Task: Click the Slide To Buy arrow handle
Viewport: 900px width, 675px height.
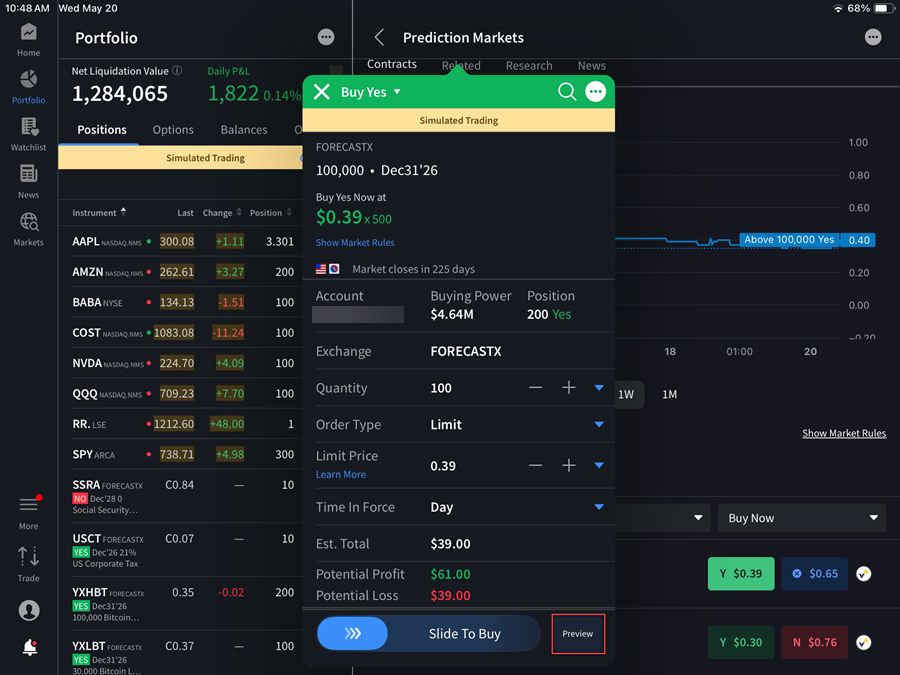Action: tap(352, 634)
